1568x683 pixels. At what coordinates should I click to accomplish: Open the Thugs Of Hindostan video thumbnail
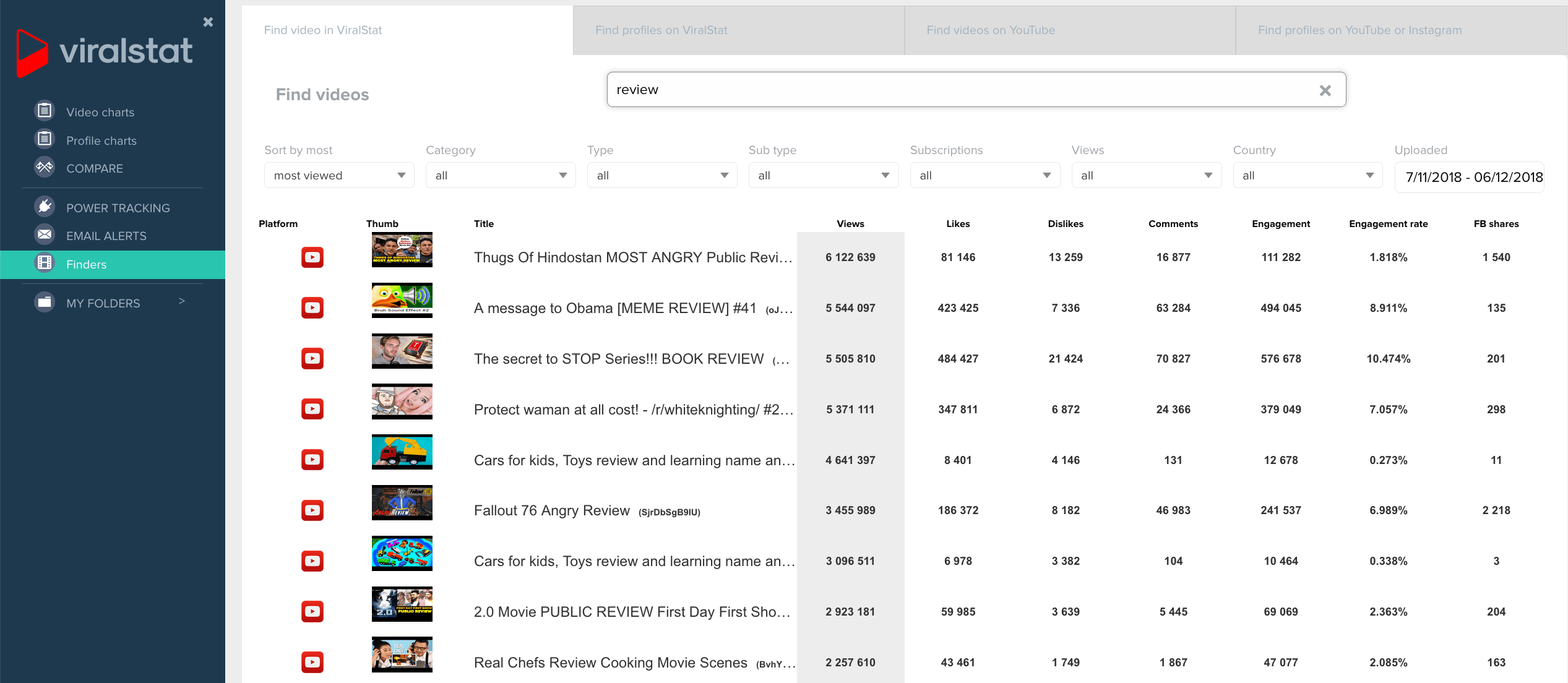pos(402,250)
